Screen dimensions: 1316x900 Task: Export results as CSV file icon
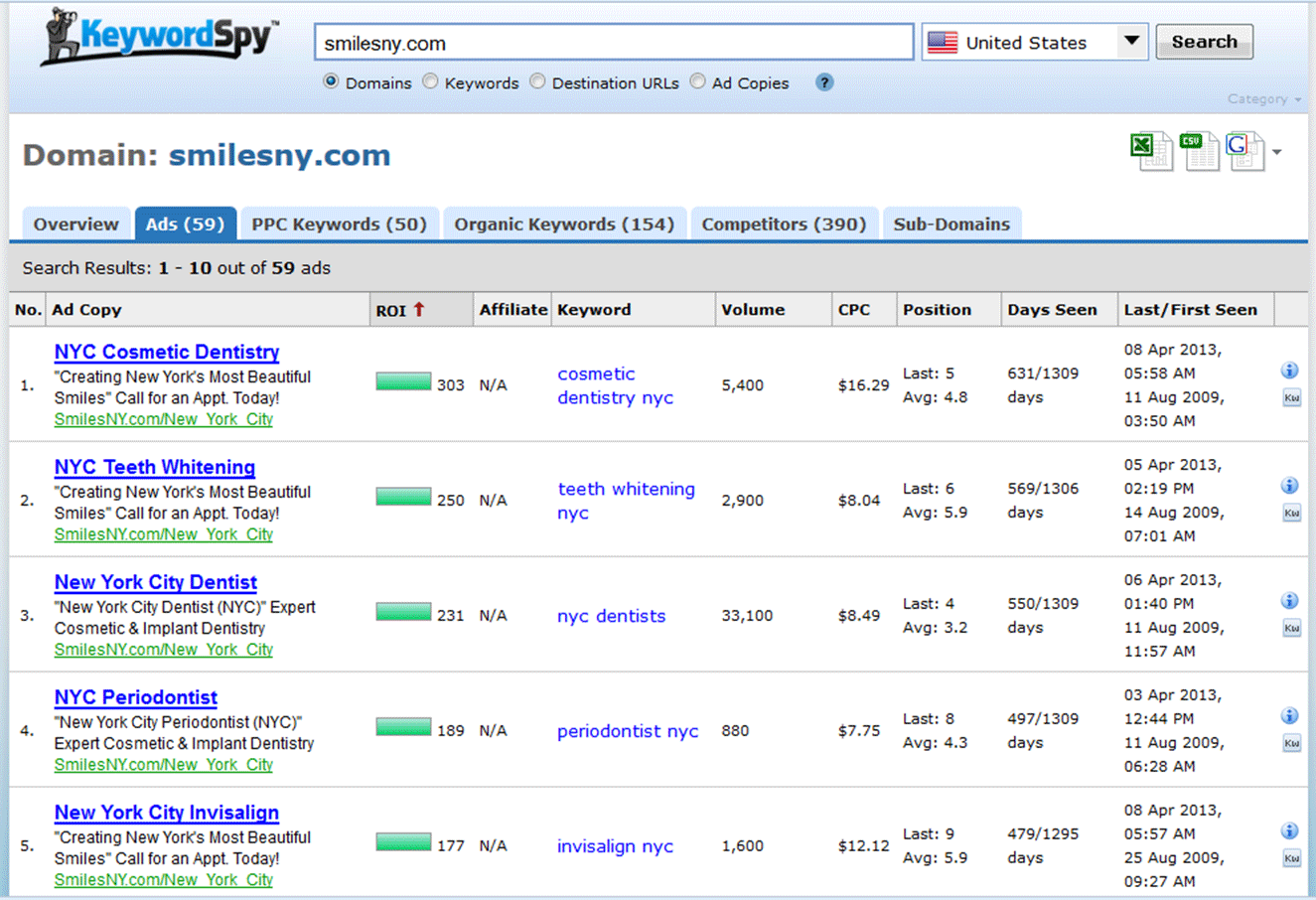(x=1199, y=152)
